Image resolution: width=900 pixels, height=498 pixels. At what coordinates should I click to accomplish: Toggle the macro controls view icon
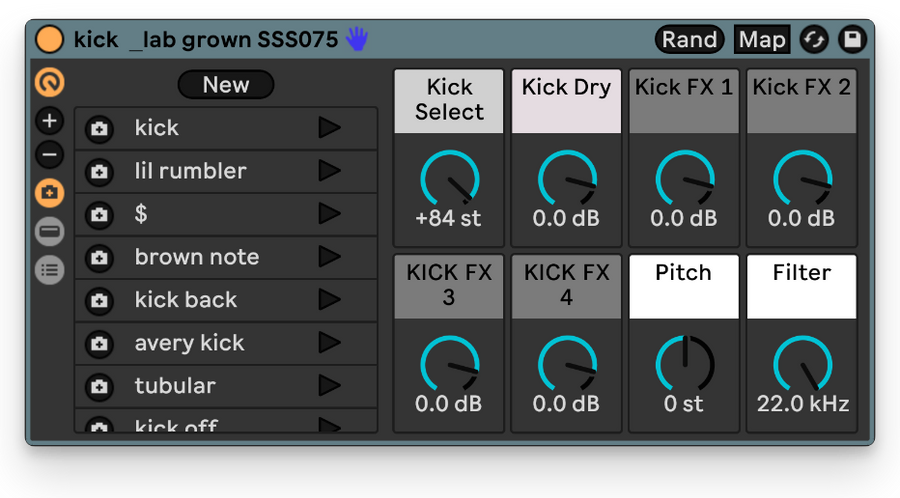tap(49, 82)
